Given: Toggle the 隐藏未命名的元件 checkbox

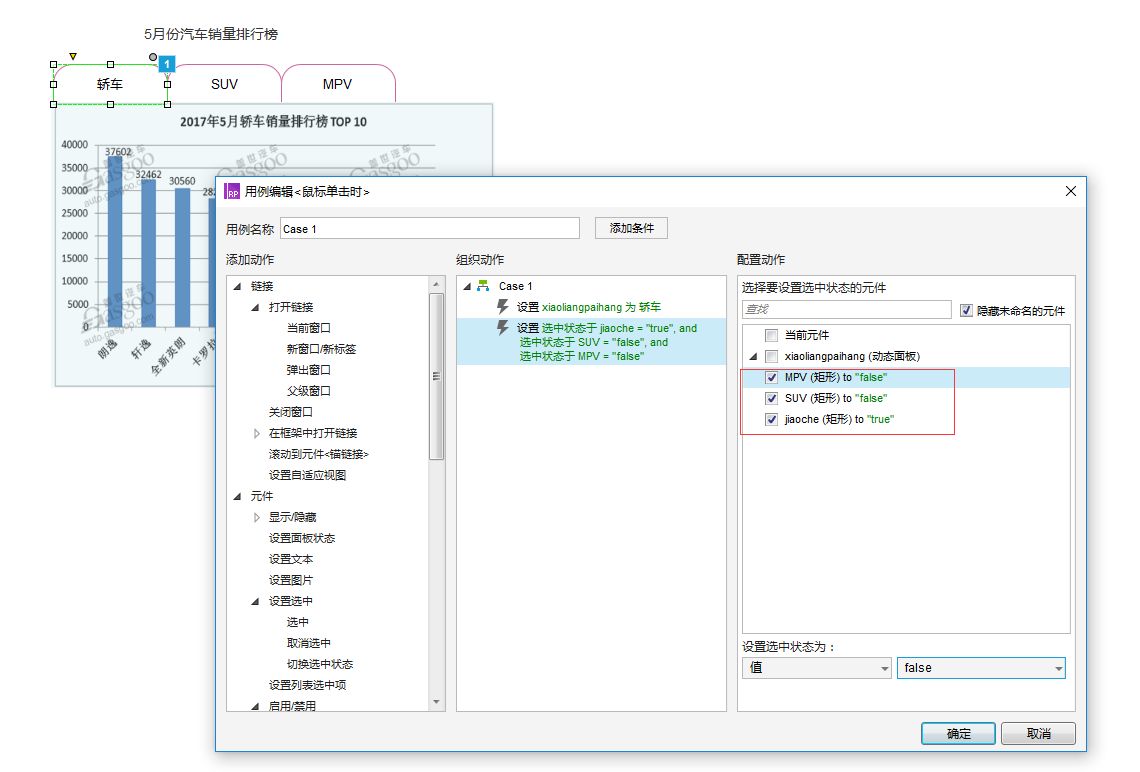Looking at the screenshot, I should pos(966,310).
